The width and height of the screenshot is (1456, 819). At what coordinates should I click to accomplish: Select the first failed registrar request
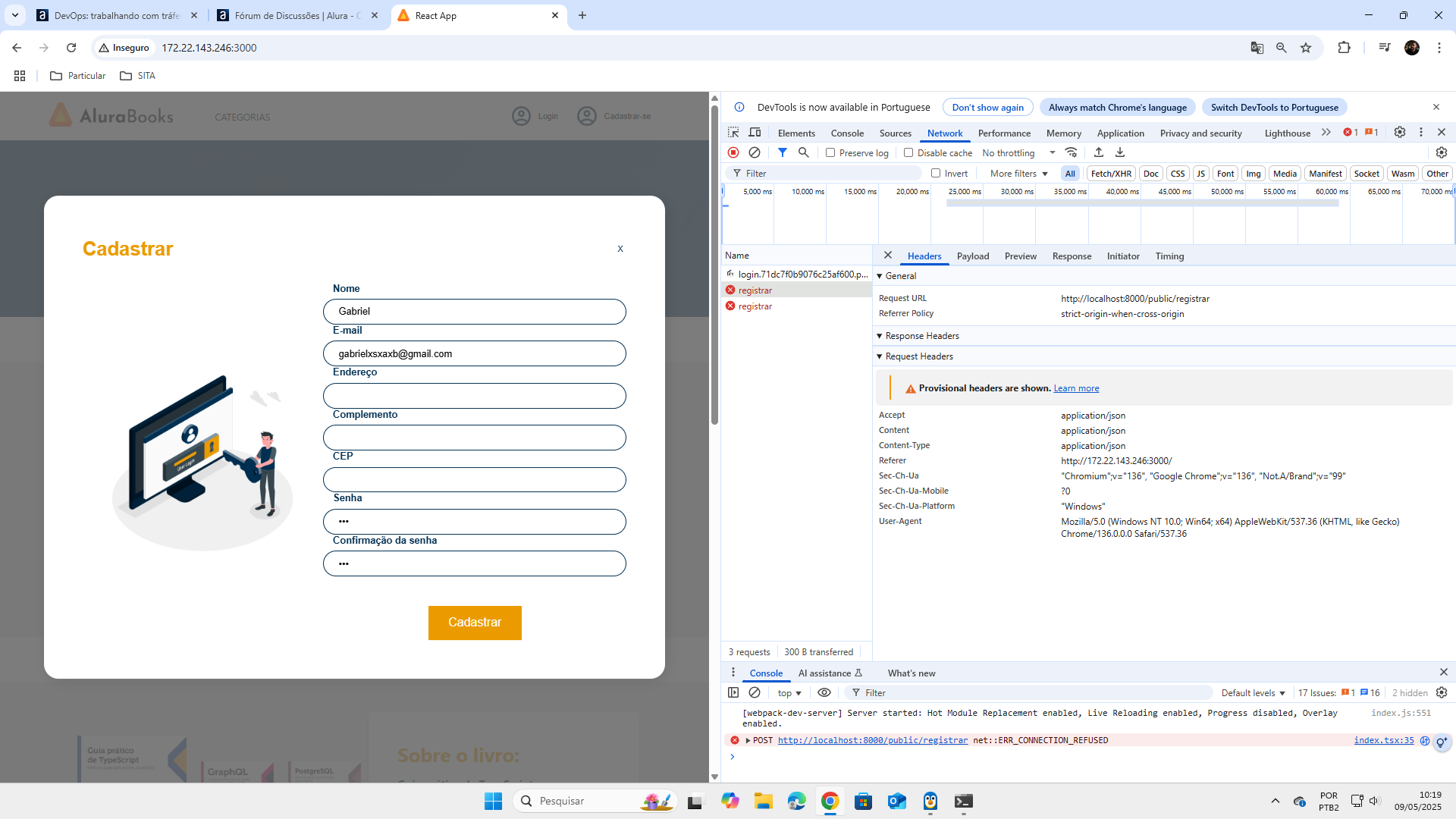pos(796,290)
